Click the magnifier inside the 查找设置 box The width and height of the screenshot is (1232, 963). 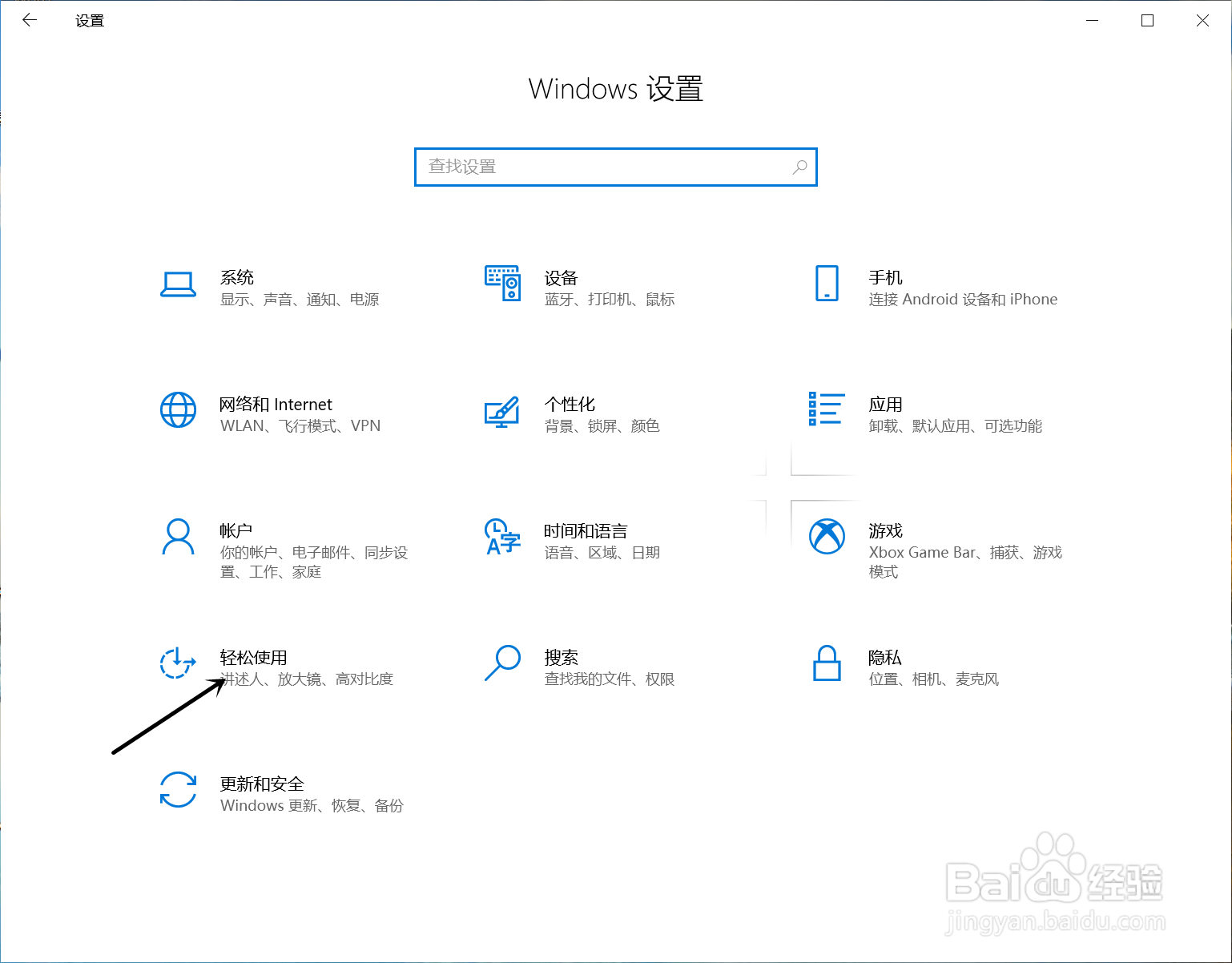[x=799, y=167]
